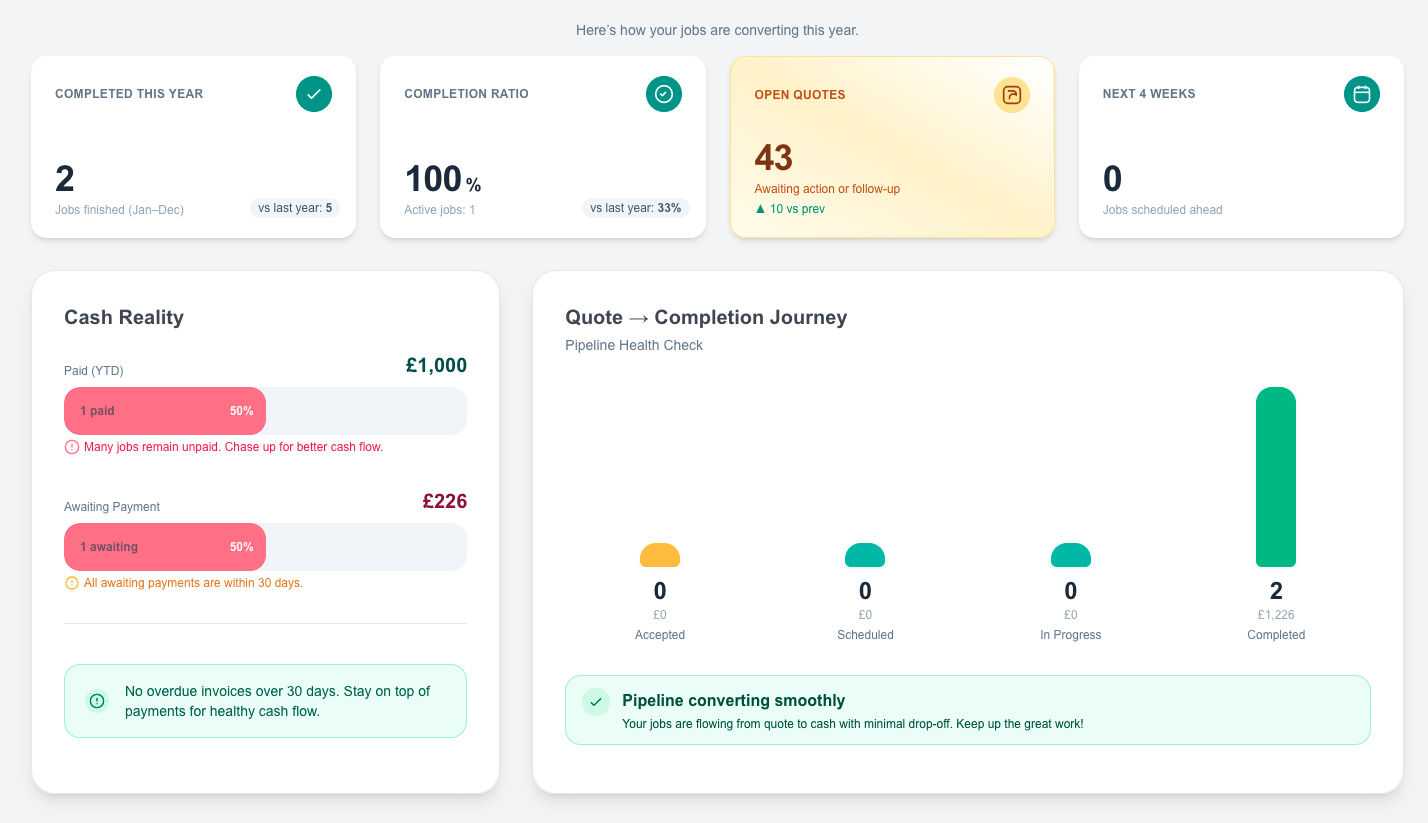Click the tall green Completed bar in the chart
The height and width of the screenshot is (823, 1428).
click(x=1276, y=478)
